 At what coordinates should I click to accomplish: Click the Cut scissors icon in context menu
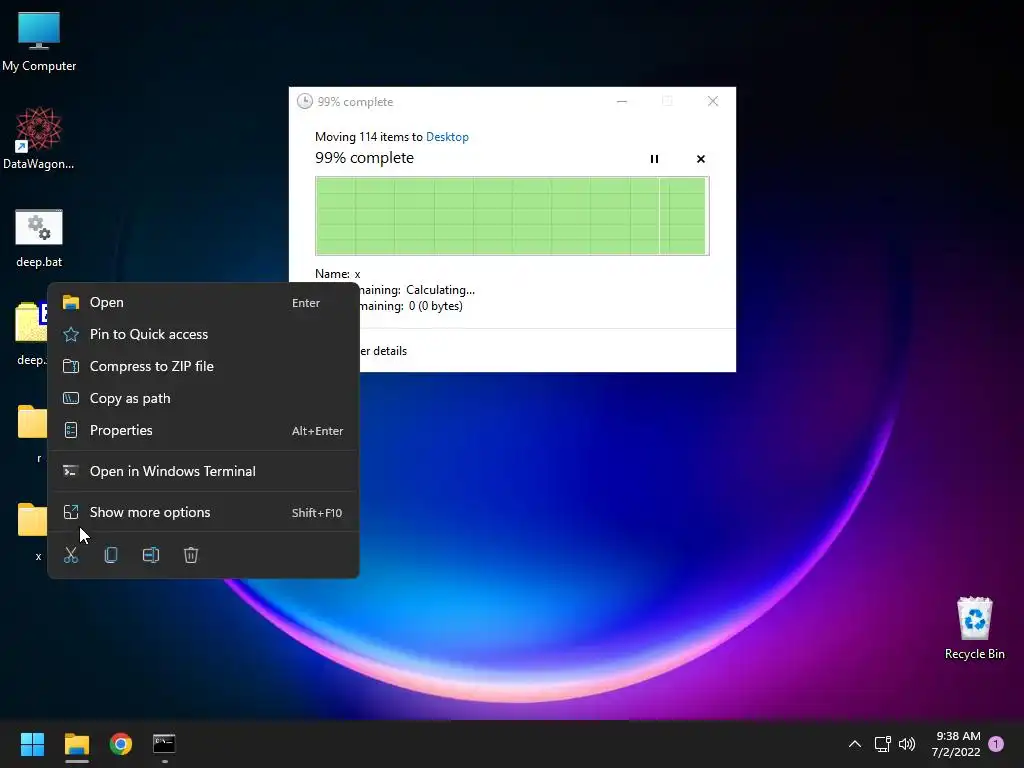coord(71,555)
